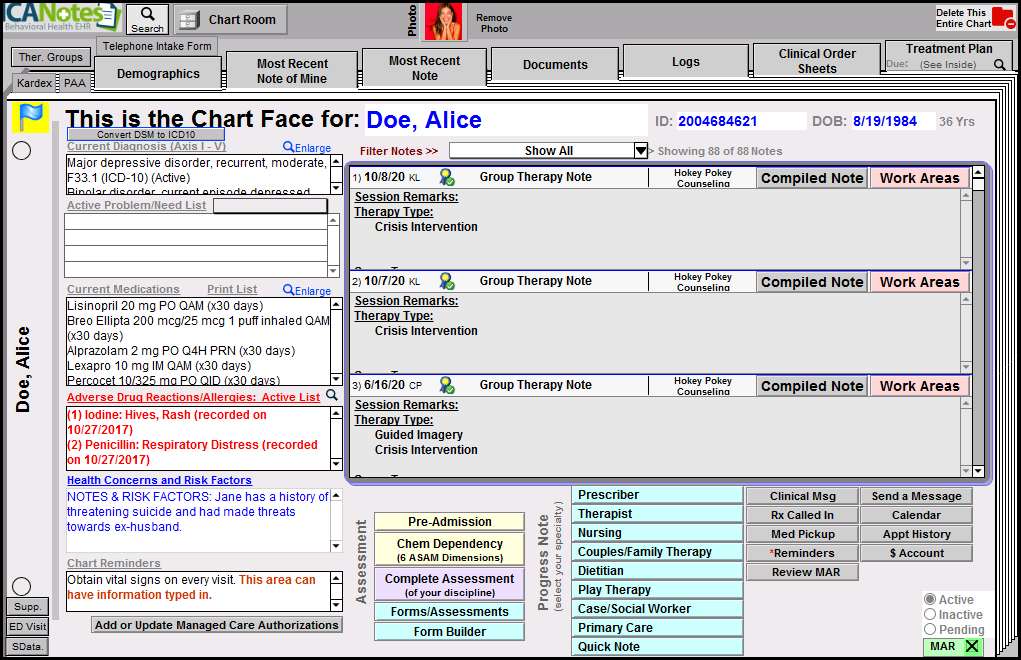The height and width of the screenshot is (660, 1021).
Task: Click the Search magnifier button
Action: coord(147,19)
